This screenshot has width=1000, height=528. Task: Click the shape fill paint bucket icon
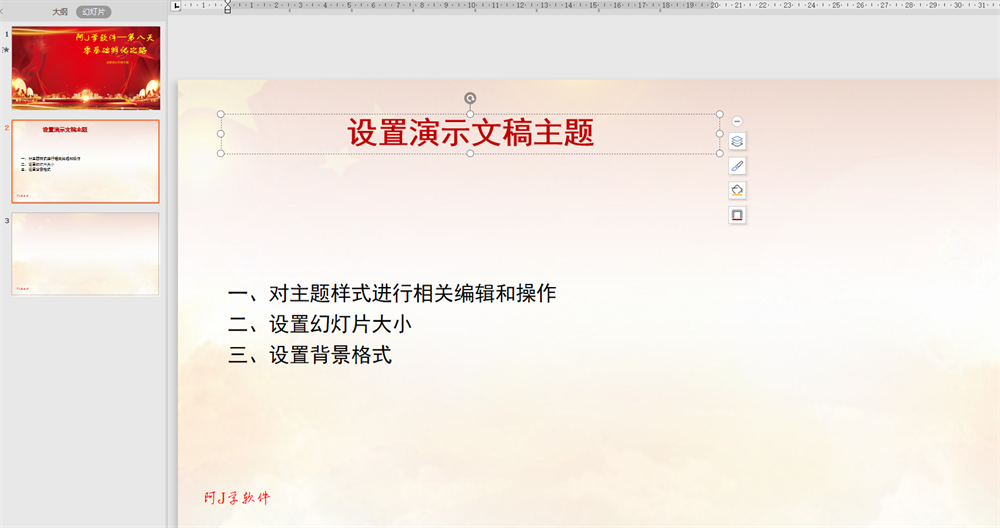(737, 191)
